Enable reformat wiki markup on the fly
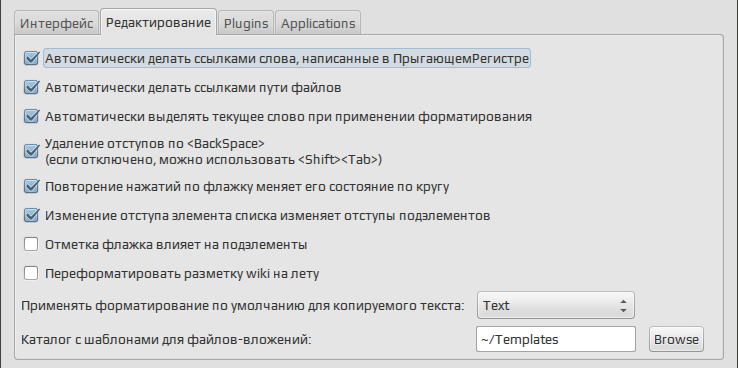This screenshot has width=738, height=368. pyautogui.click(x=31, y=273)
